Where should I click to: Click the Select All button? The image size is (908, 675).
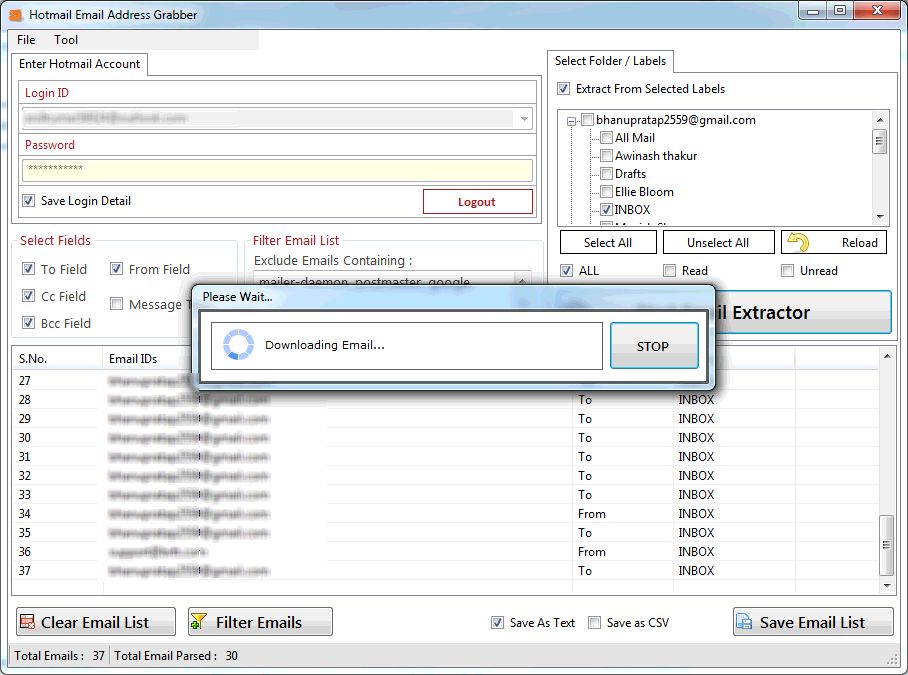tap(608, 243)
